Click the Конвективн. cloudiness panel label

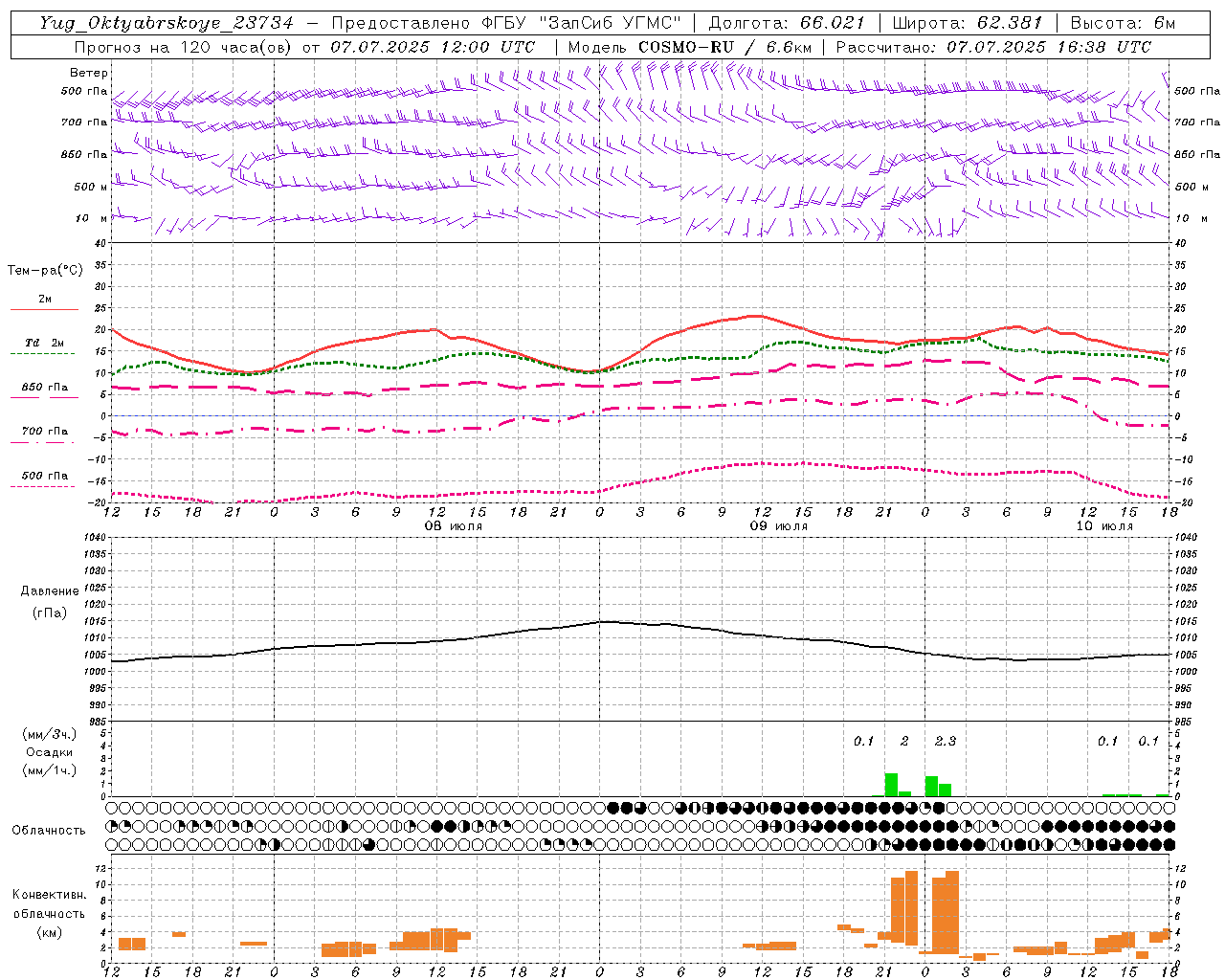(x=49, y=895)
